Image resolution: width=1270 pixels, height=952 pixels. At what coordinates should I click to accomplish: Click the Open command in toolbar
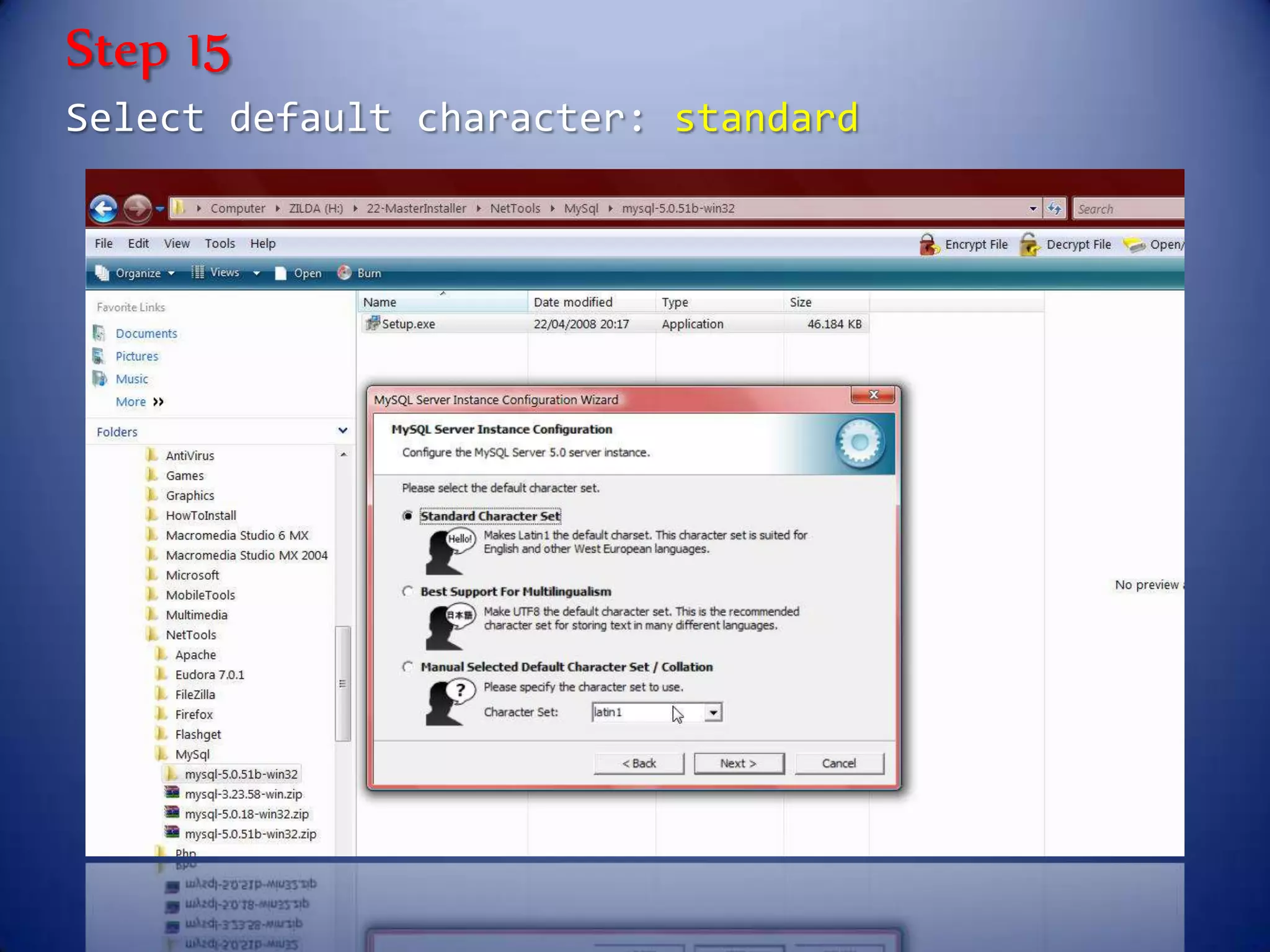tap(299, 273)
